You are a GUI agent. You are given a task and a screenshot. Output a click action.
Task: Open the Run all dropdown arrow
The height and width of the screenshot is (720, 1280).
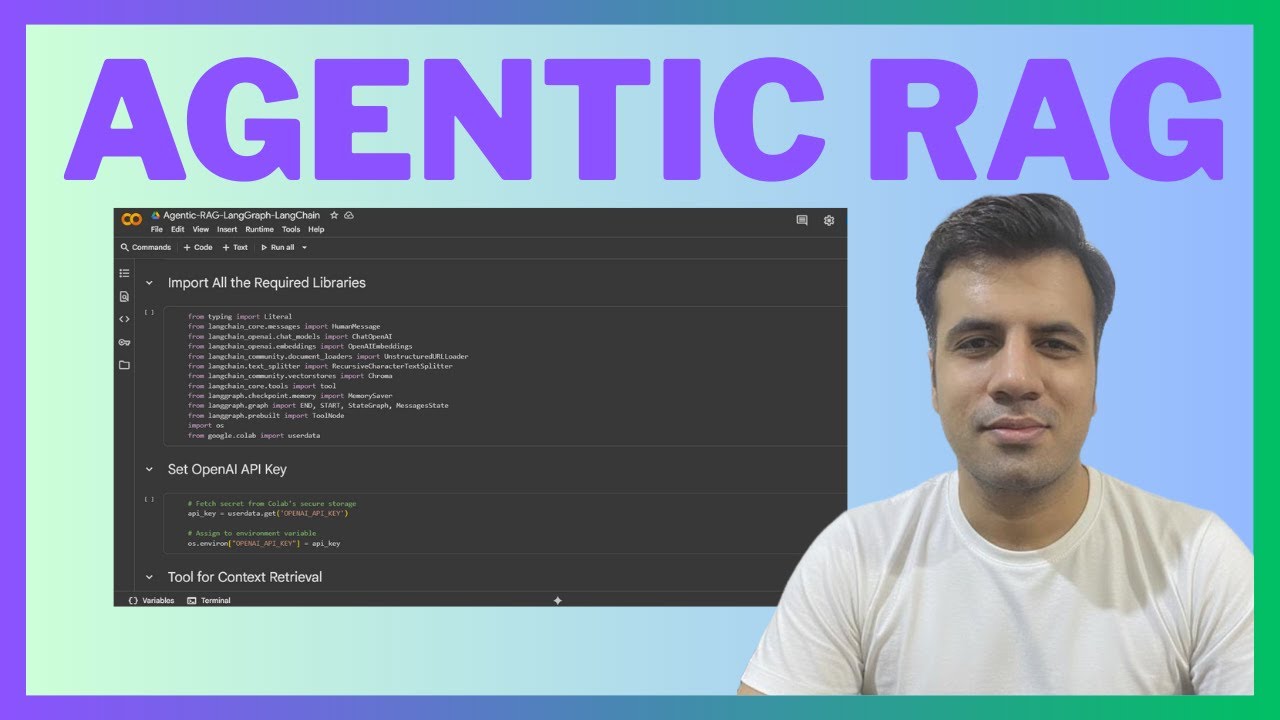[305, 248]
